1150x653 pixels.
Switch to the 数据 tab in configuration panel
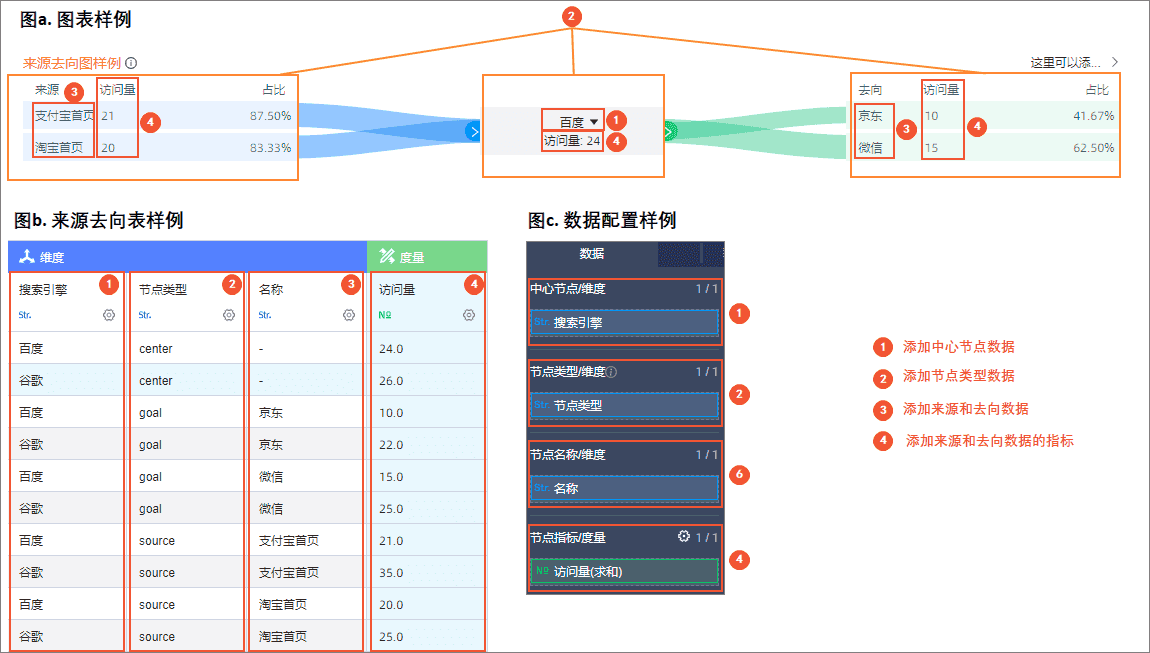click(x=592, y=253)
